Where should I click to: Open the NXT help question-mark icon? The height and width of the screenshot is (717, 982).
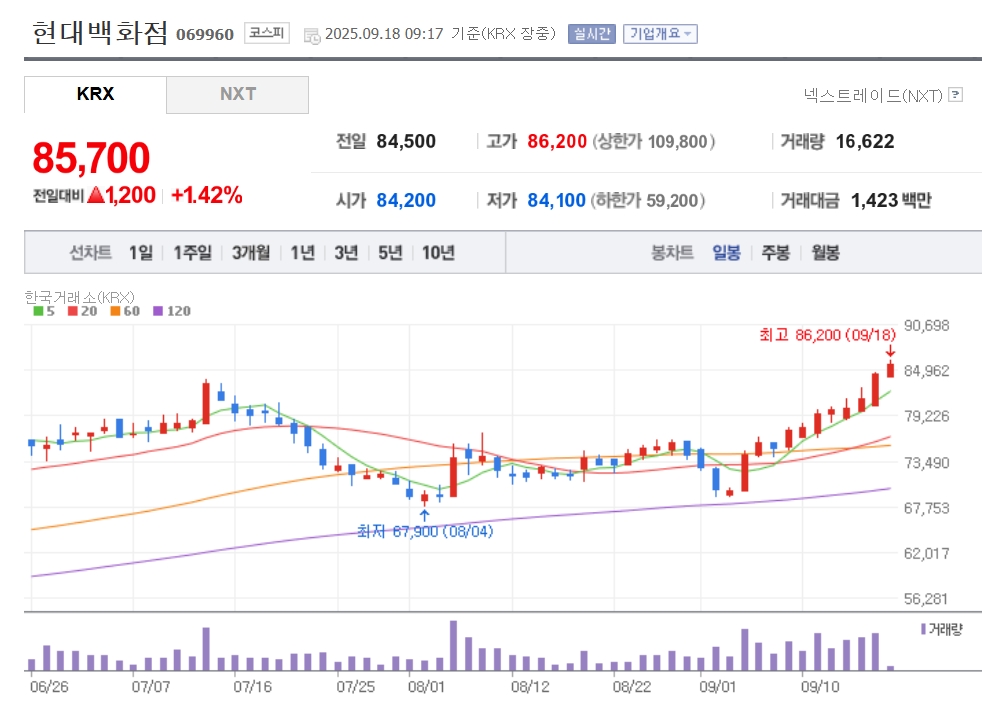point(955,95)
